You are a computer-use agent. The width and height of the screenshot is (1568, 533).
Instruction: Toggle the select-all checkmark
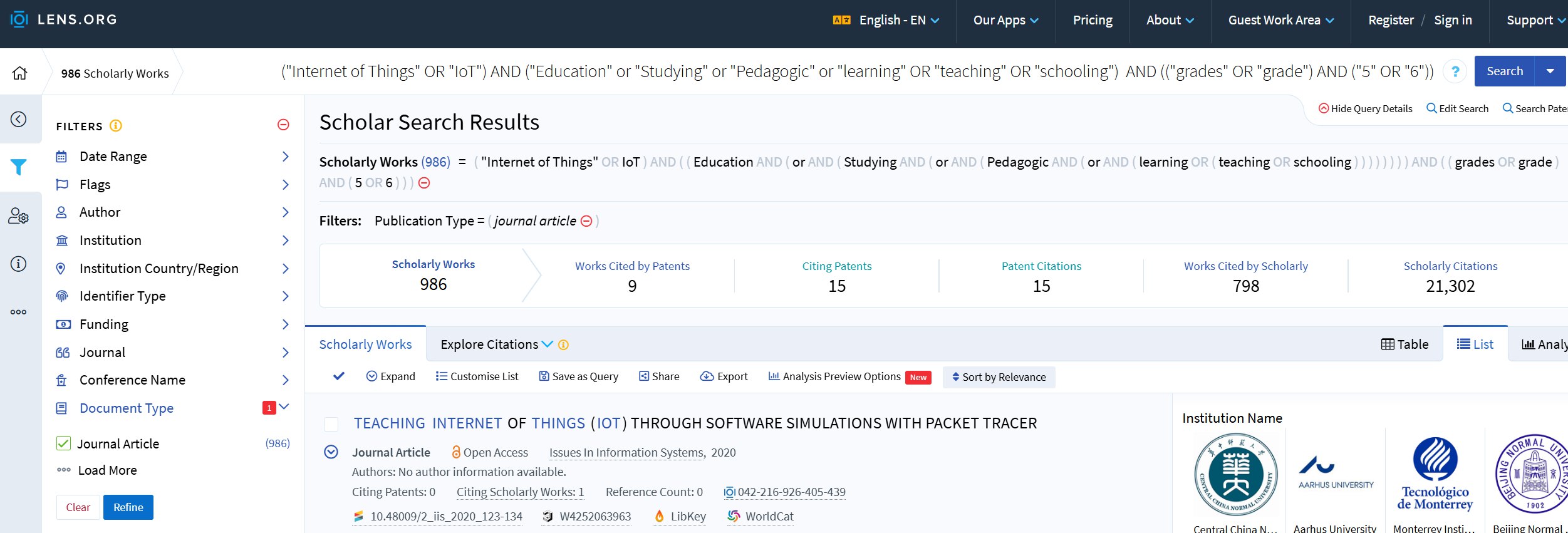pos(339,376)
